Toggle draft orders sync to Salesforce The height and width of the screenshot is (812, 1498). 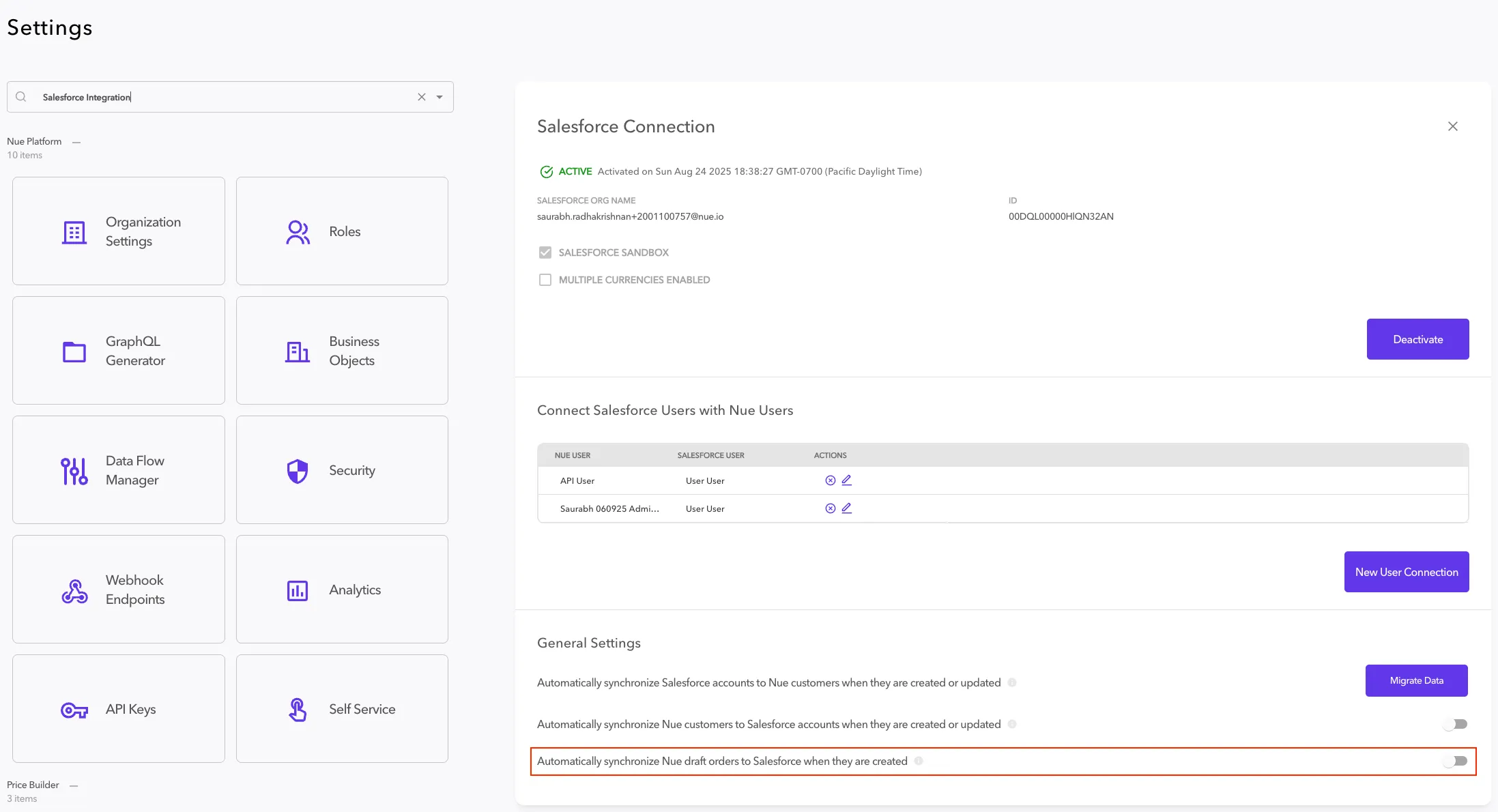pos(1455,761)
